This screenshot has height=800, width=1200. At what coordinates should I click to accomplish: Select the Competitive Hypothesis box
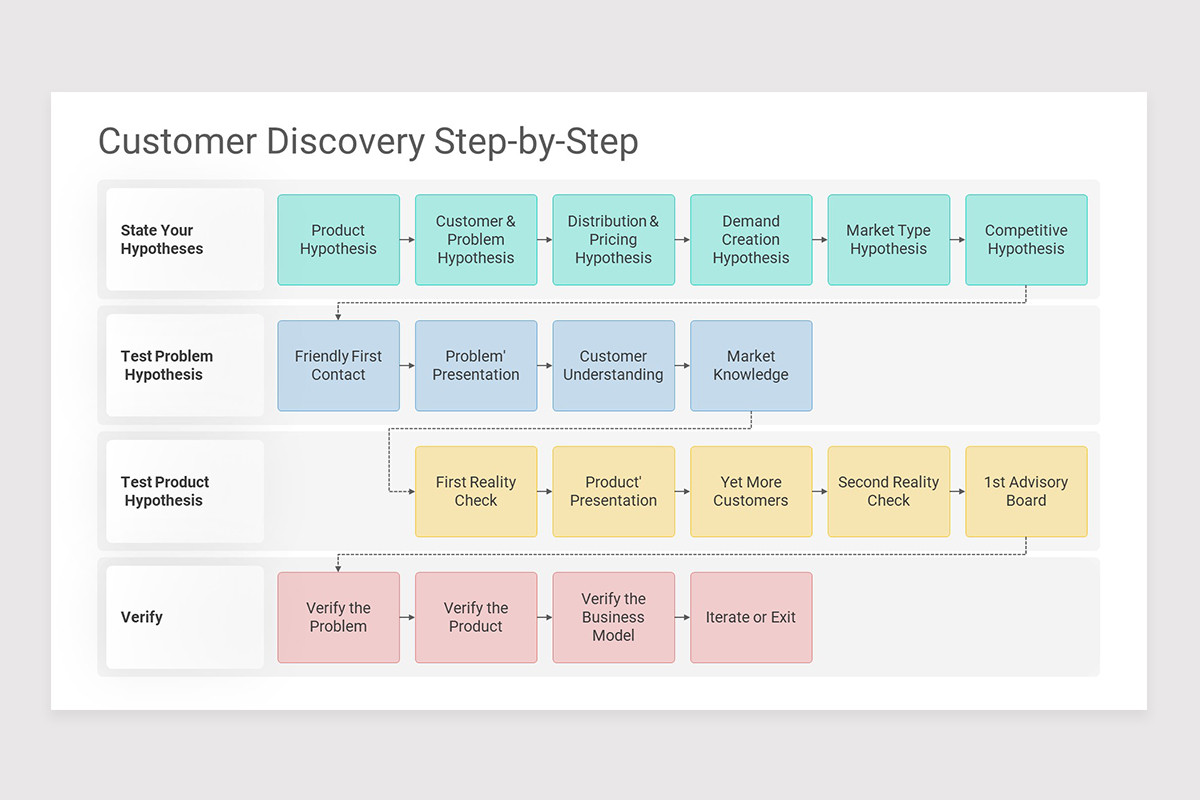(1026, 239)
